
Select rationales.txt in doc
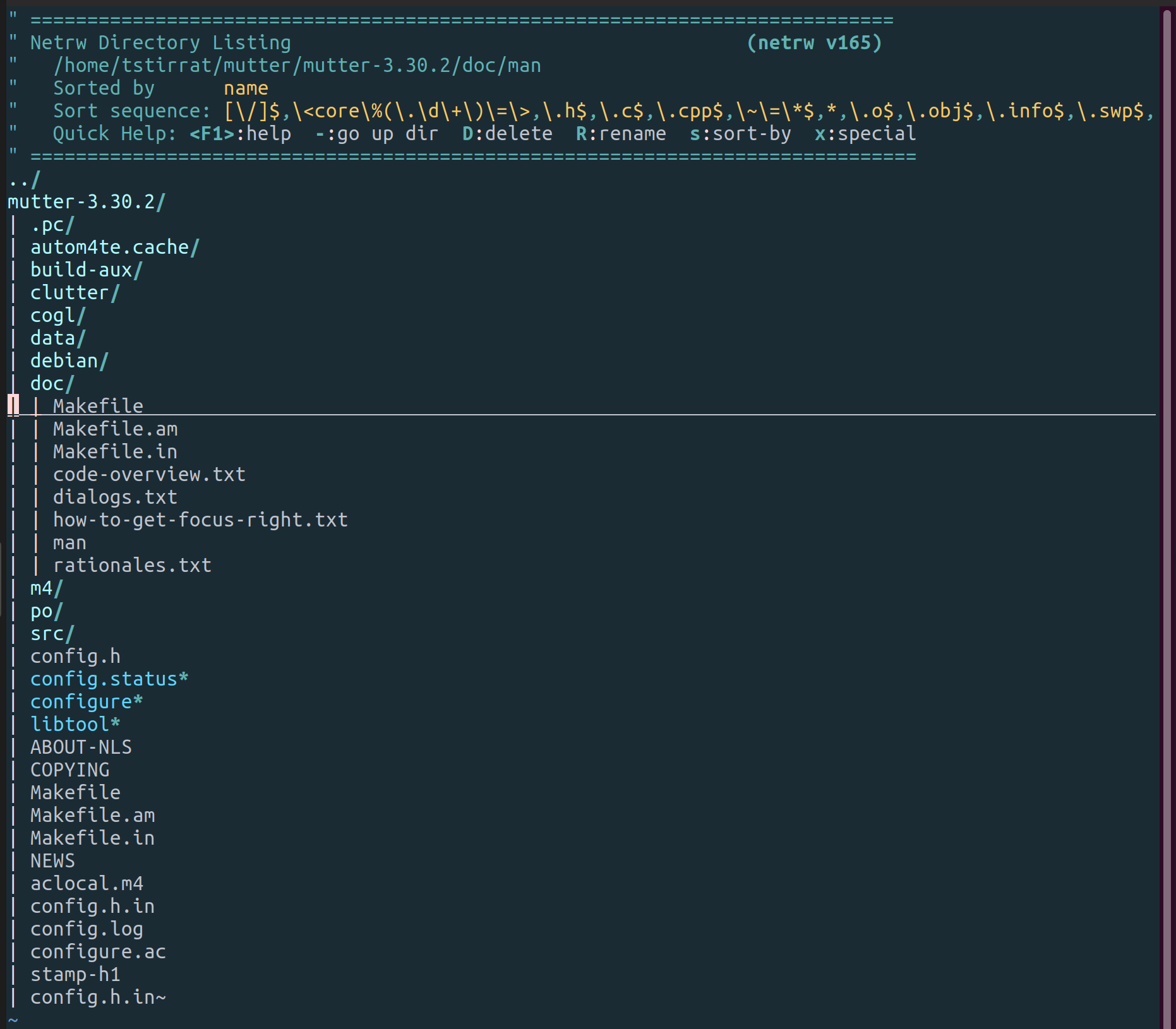(x=132, y=564)
